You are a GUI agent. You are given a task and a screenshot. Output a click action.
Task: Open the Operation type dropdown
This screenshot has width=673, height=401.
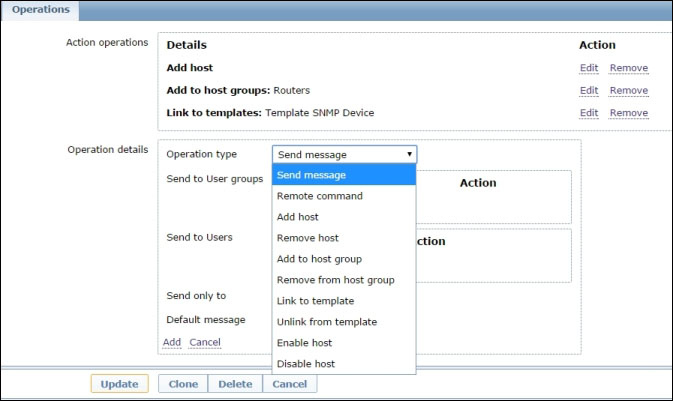click(344, 155)
